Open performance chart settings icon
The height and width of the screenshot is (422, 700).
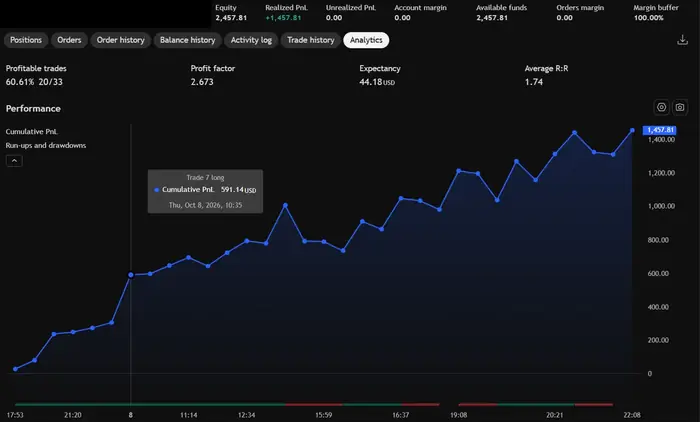pos(661,107)
